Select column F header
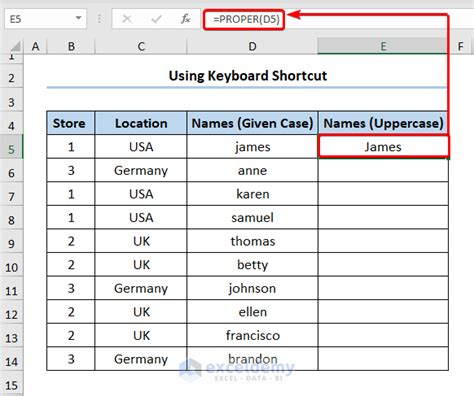 point(461,46)
